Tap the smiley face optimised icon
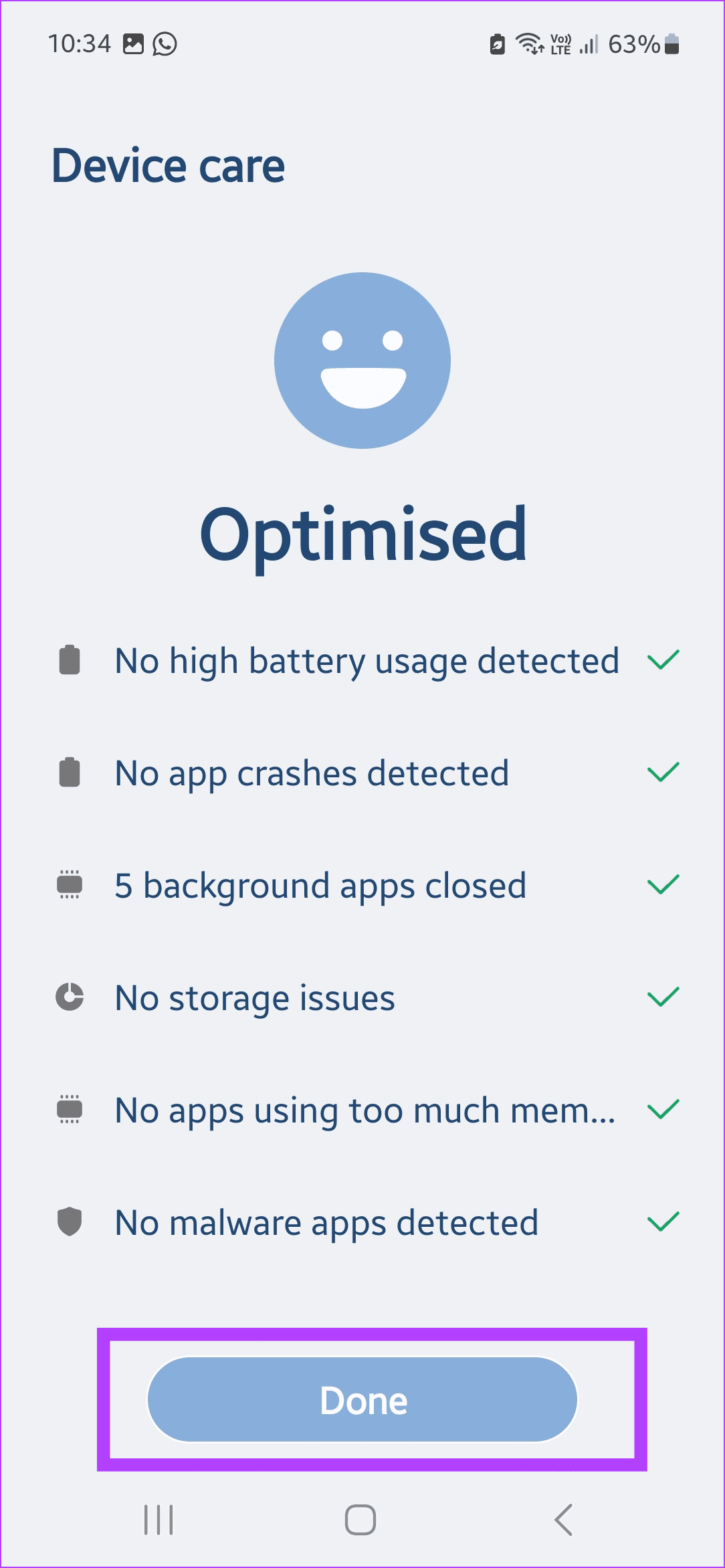 (362, 361)
